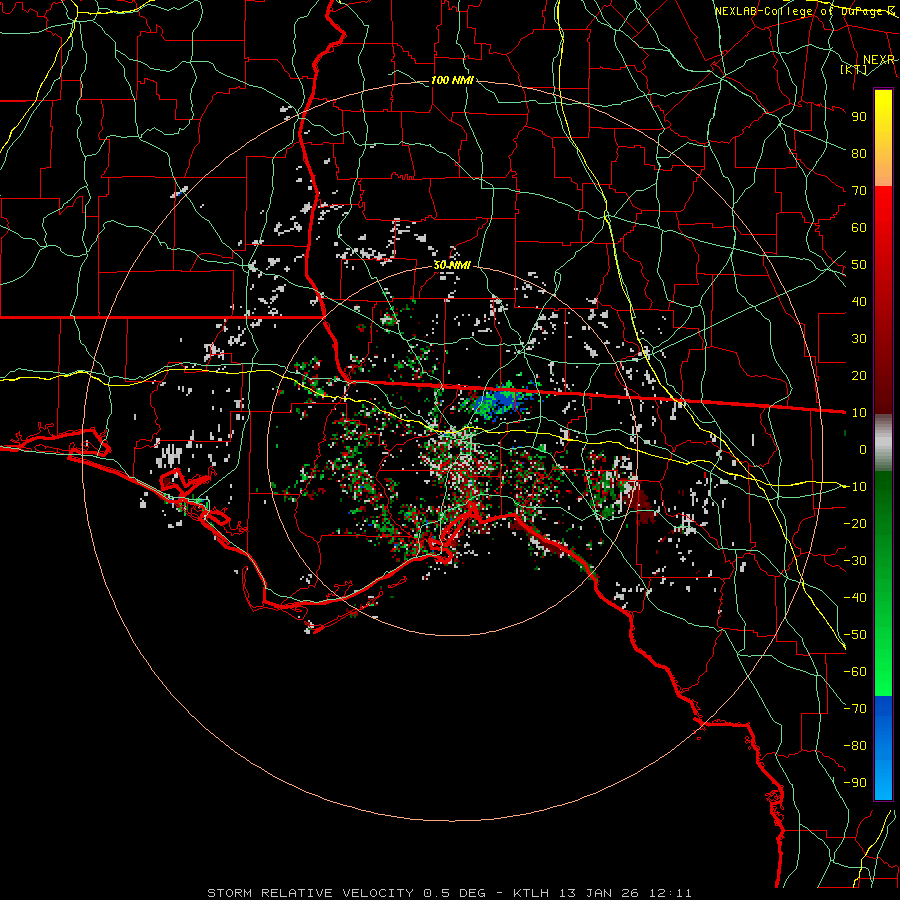Viewport: 900px width, 900px height.
Task: Click the 50 value on velocity scale
Action: [859, 265]
